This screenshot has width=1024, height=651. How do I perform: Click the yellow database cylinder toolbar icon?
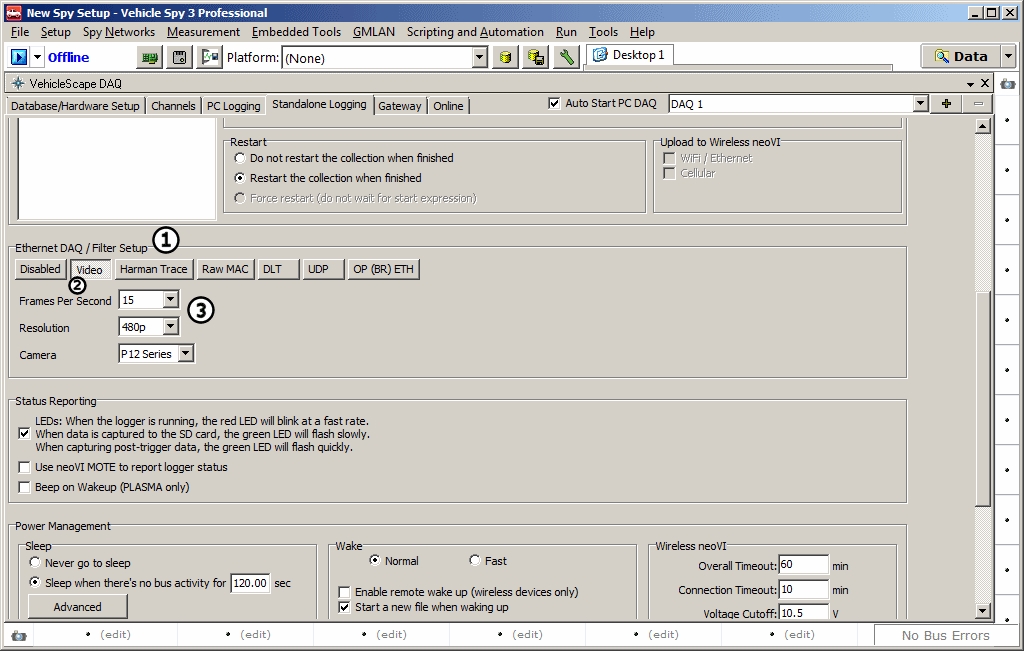507,57
